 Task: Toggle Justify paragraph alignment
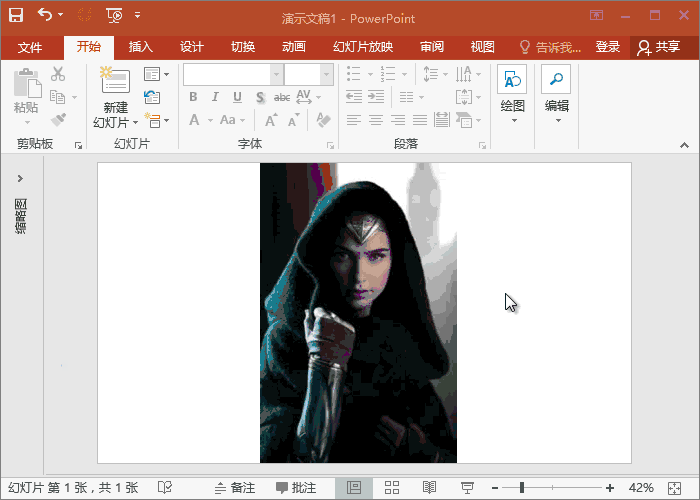pyautogui.click(x=420, y=120)
